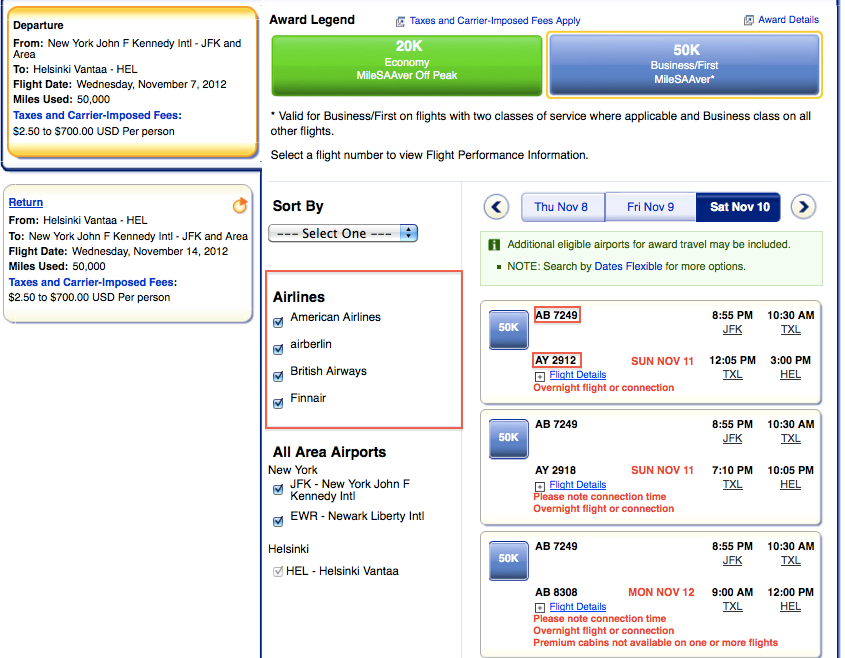This screenshot has height=658, width=845.
Task: Uncheck the American Airlines filter
Action: tap(278, 322)
